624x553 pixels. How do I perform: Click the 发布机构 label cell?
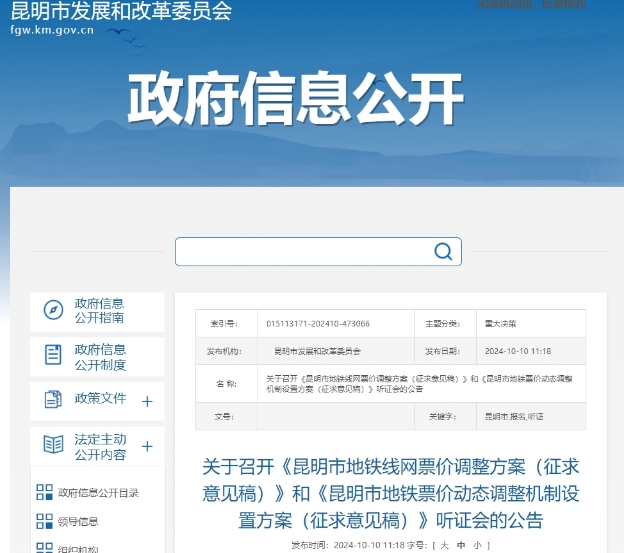[x=224, y=351]
